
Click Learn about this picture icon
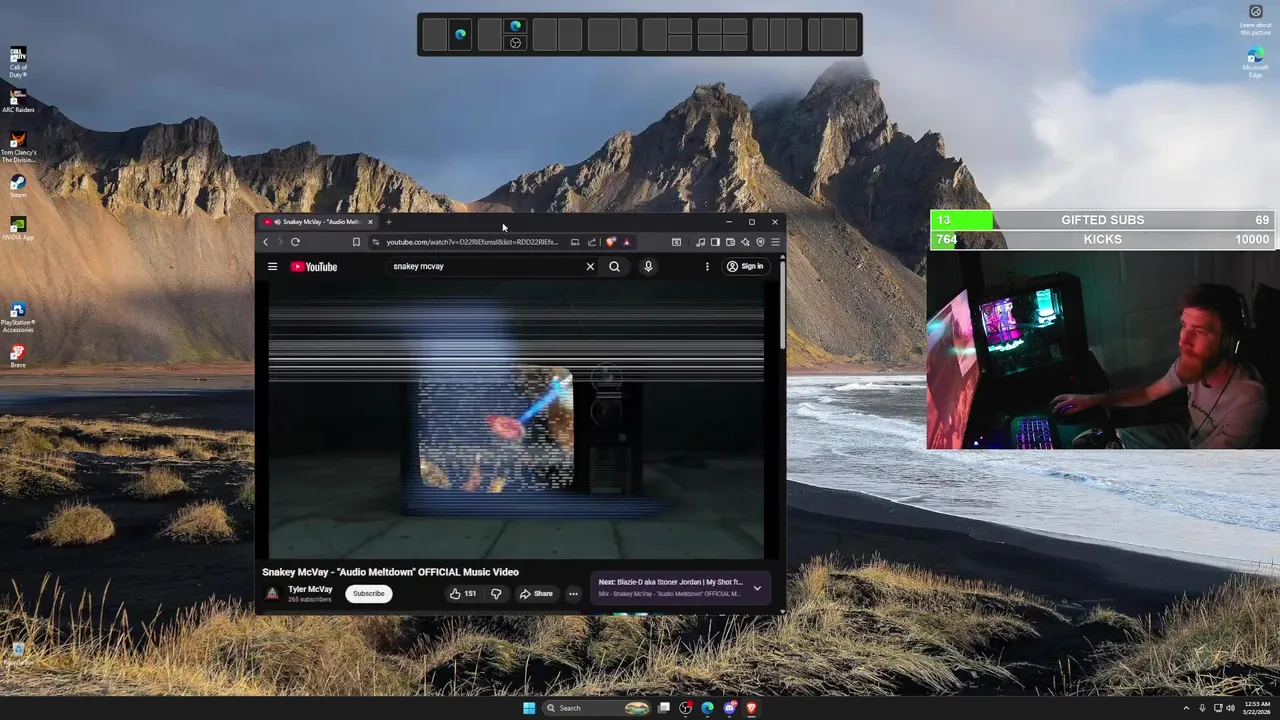pyautogui.click(x=1256, y=20)
